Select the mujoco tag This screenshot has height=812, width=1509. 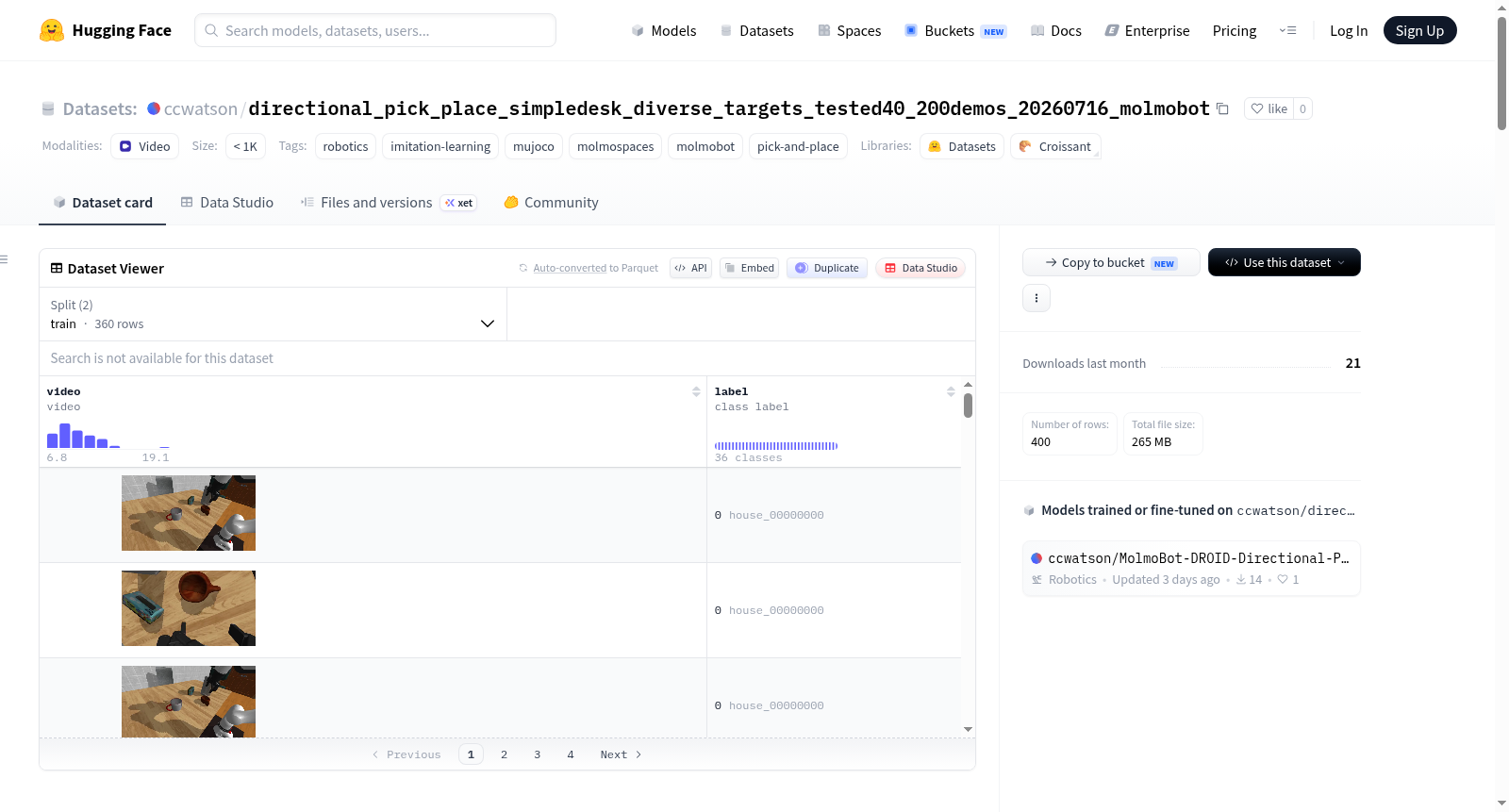coord(534,146)
